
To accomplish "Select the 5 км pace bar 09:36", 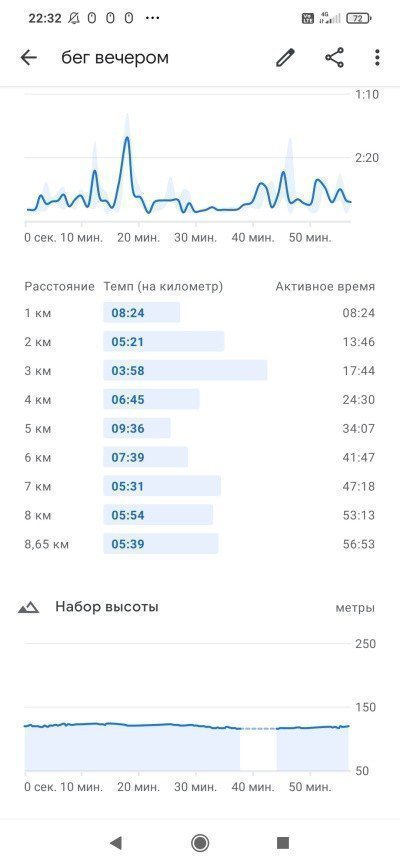I will coord(137,428).
